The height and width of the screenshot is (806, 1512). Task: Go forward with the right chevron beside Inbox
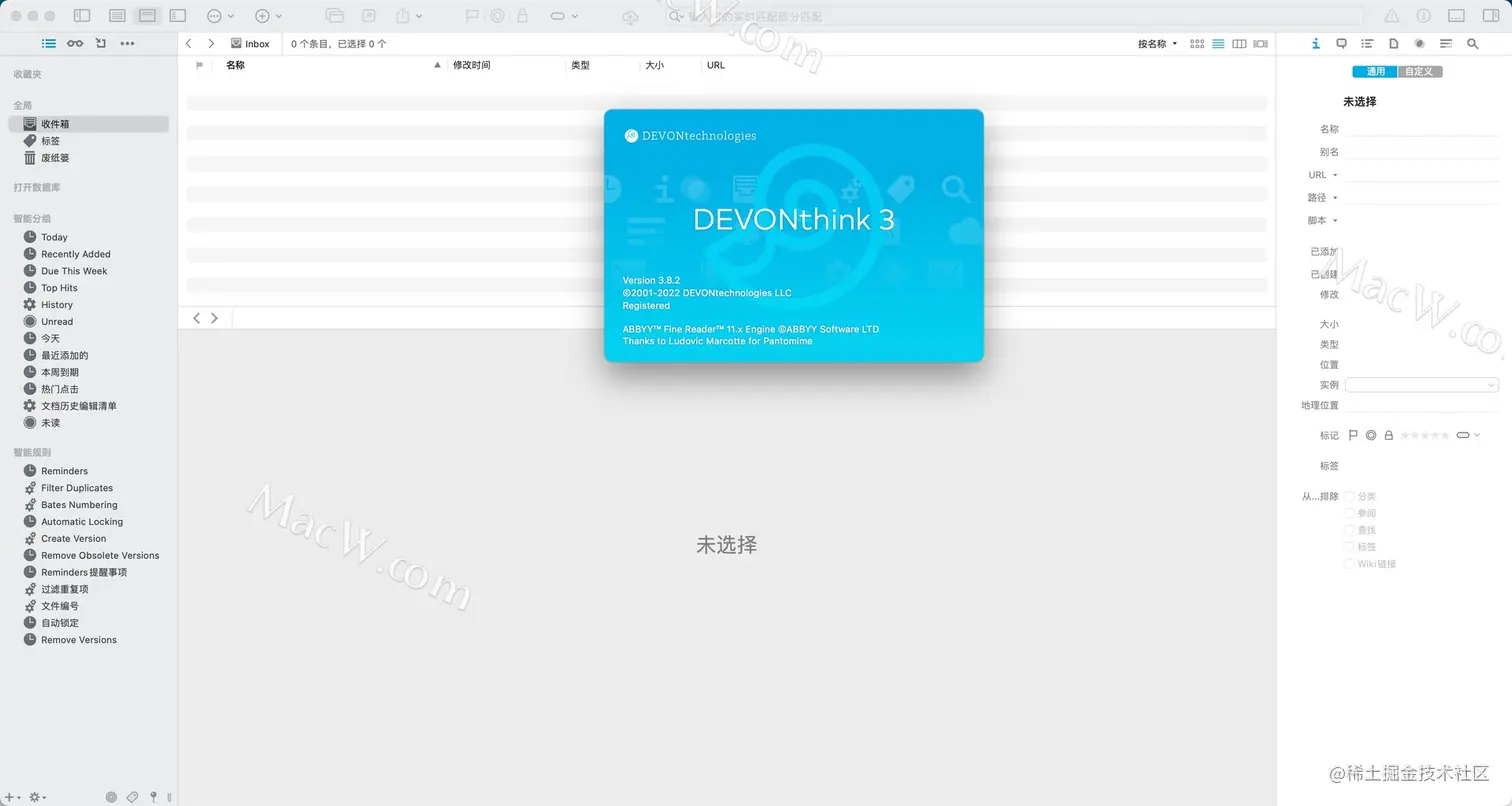pos(211,43)
